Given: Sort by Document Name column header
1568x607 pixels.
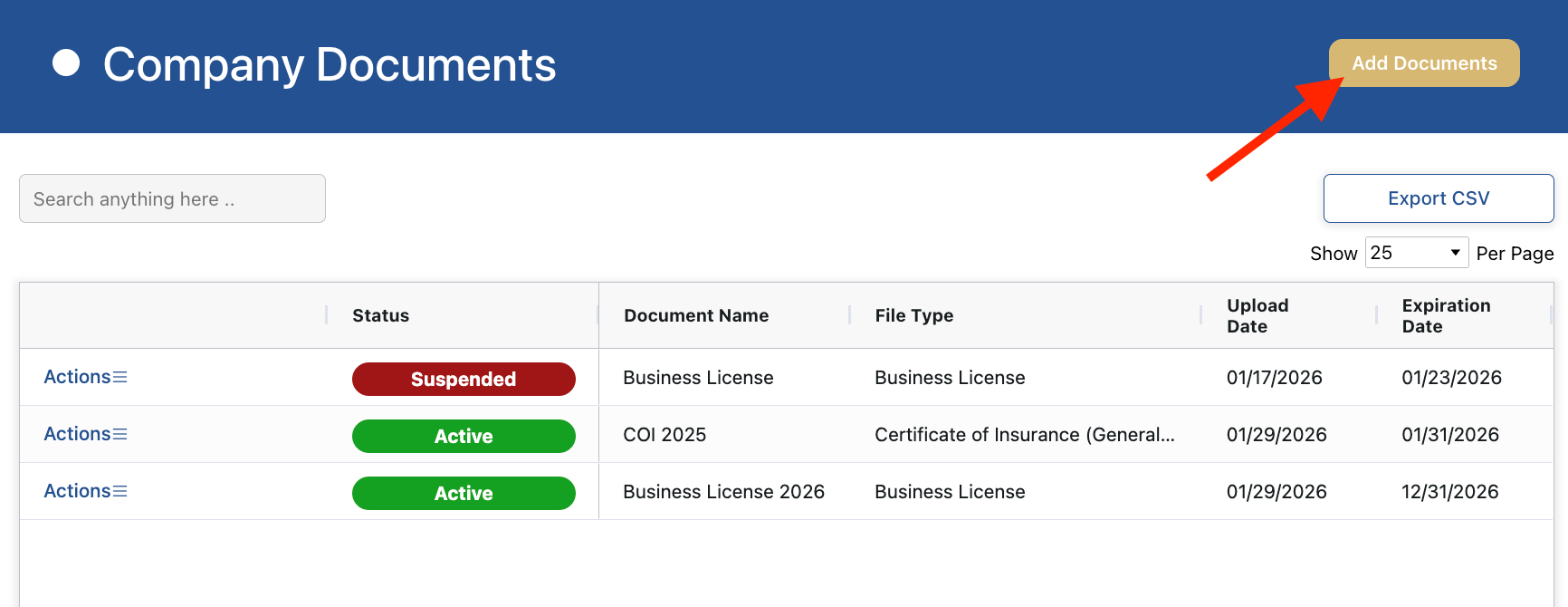Looking at the screenshot, I should (695, 315).
